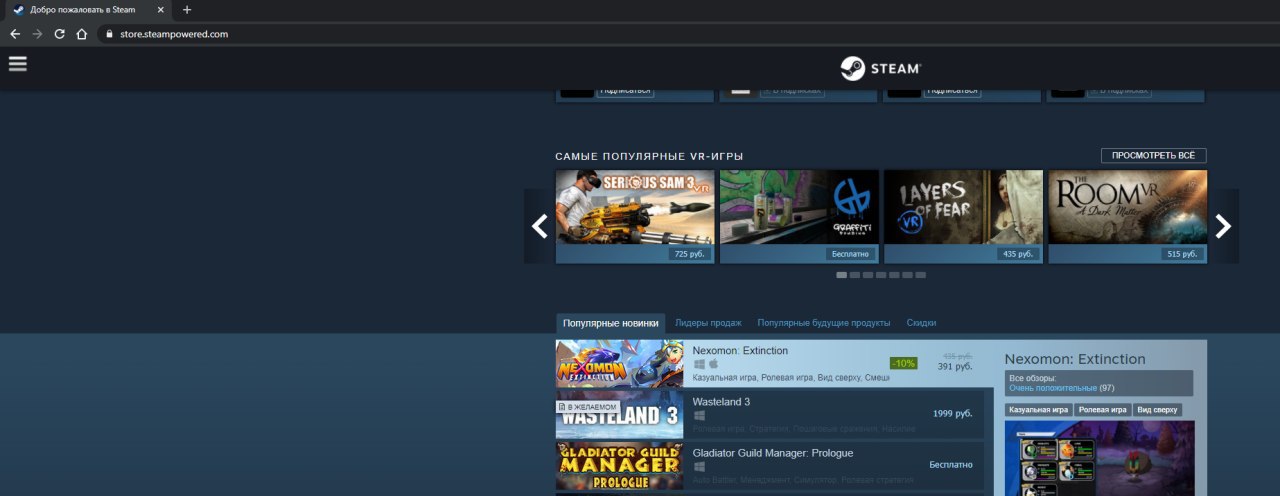This screenshot has width=1280, height=496.
Task: Click the '435 руб.' price on Layers of Fear
Action: point(1018,254)
